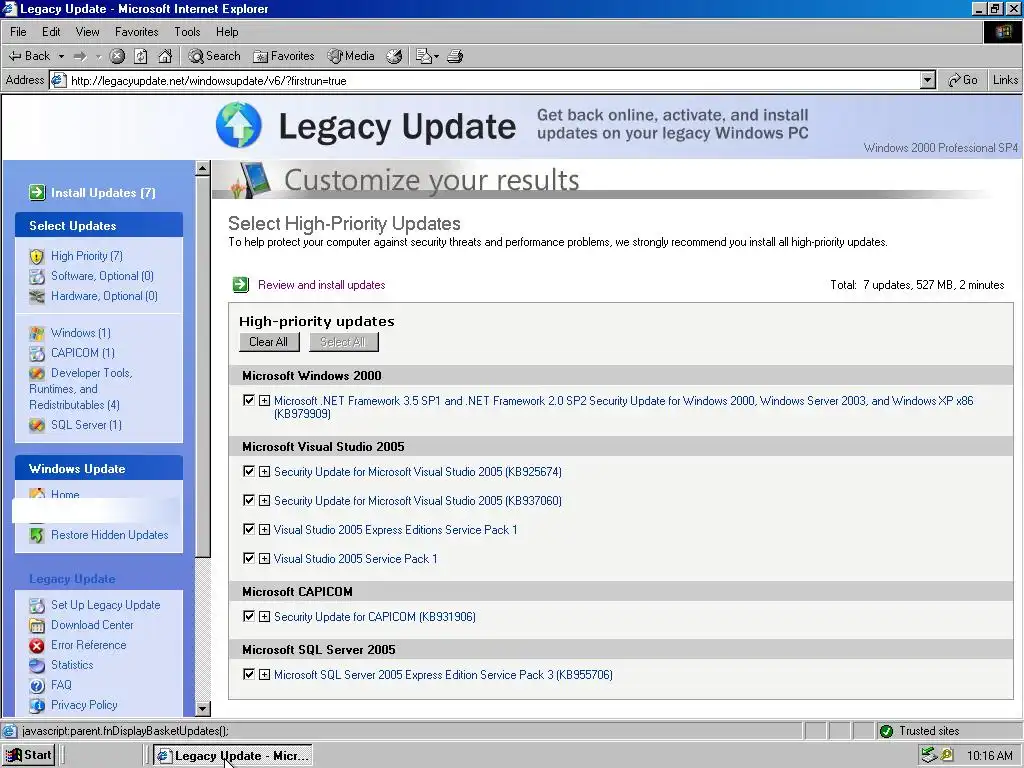Click the SQL Server (1) sidebar icon
The width and height of the screenshot is (1024, 768).
tap(37, 425)
